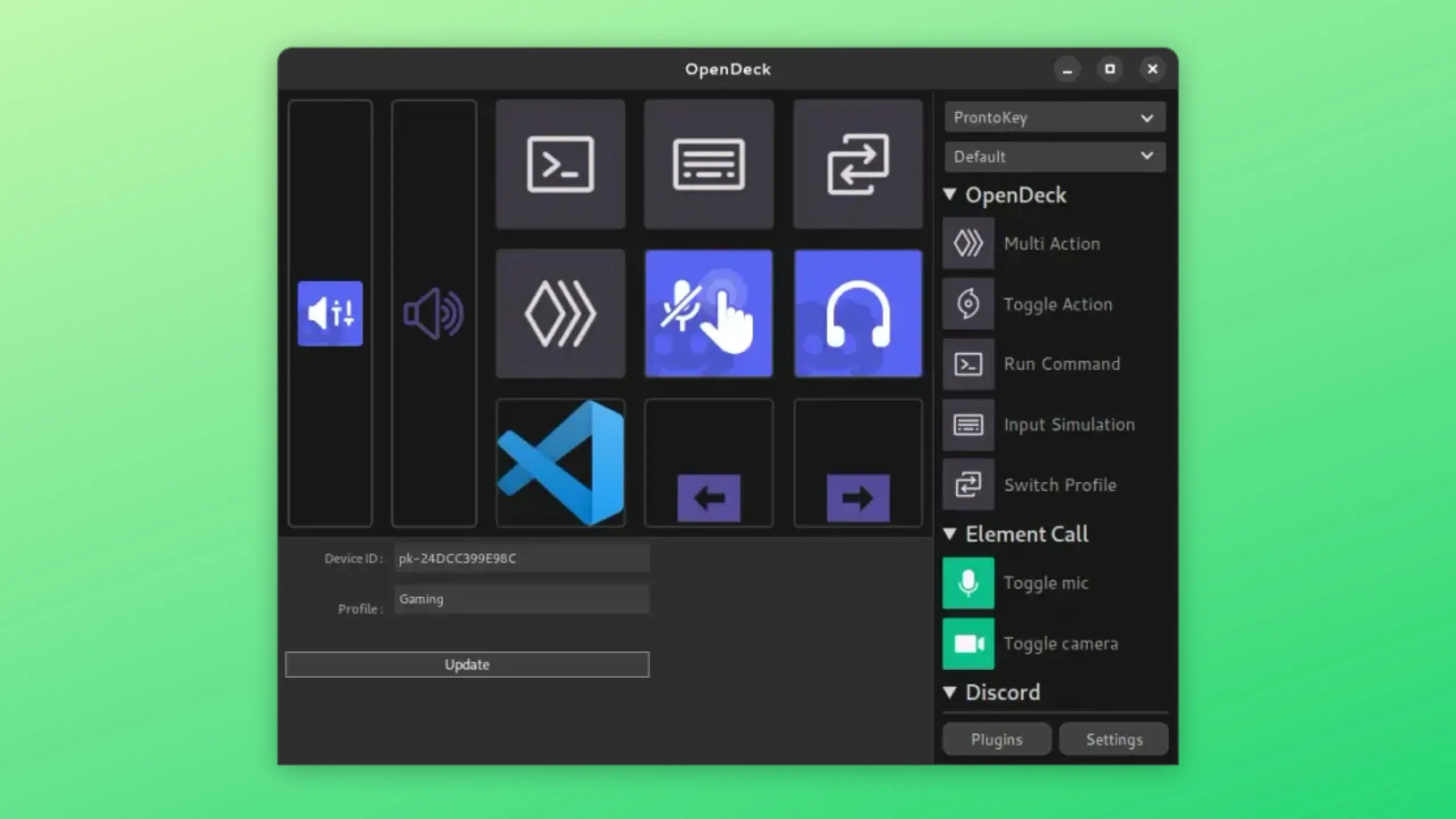Screen dimensions: 1456x819
Task: Click the Toggle camera label
Action: (x=1061, y=644)
